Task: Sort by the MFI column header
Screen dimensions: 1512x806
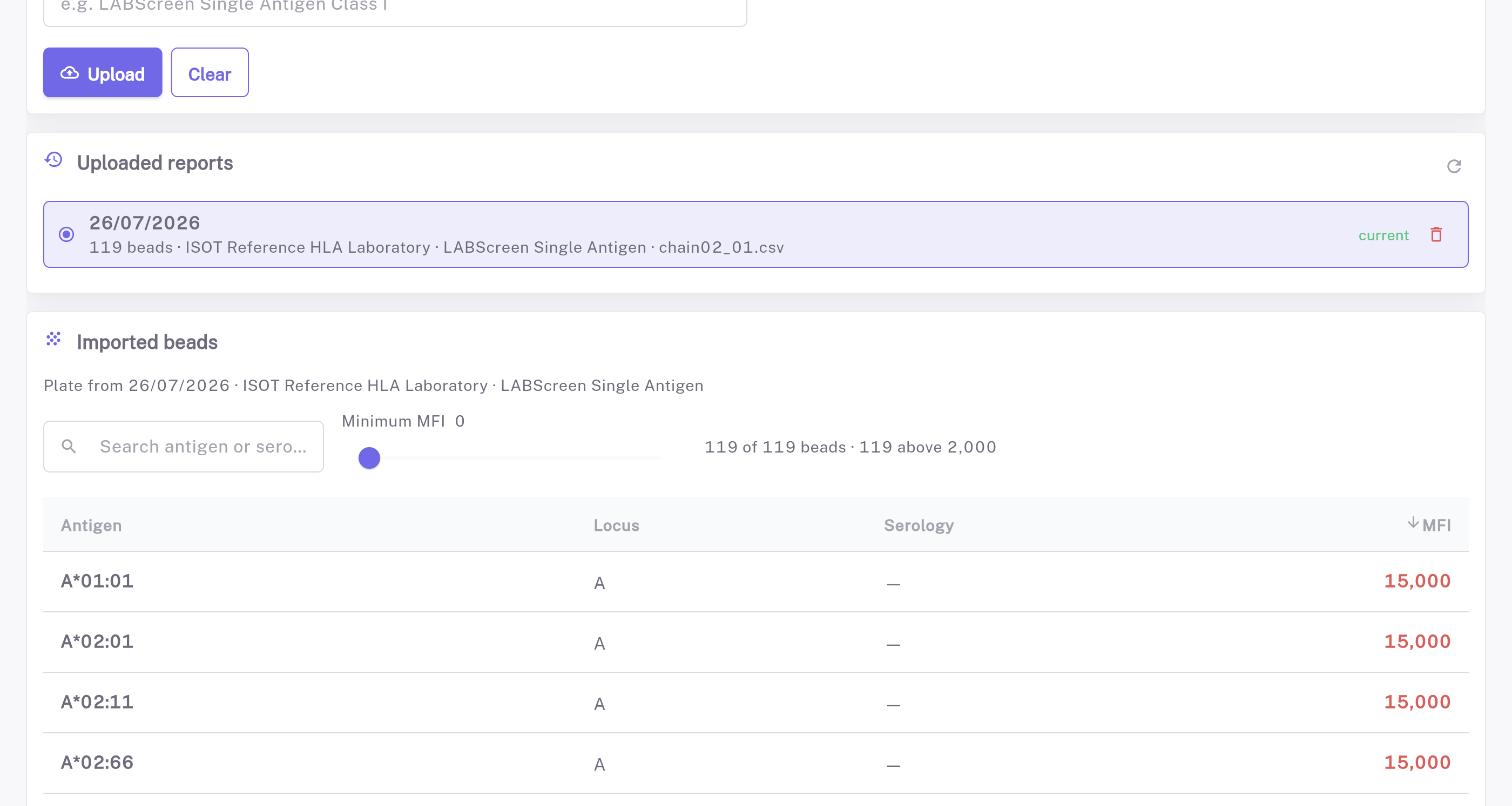Action: [x=1428, y=525]
